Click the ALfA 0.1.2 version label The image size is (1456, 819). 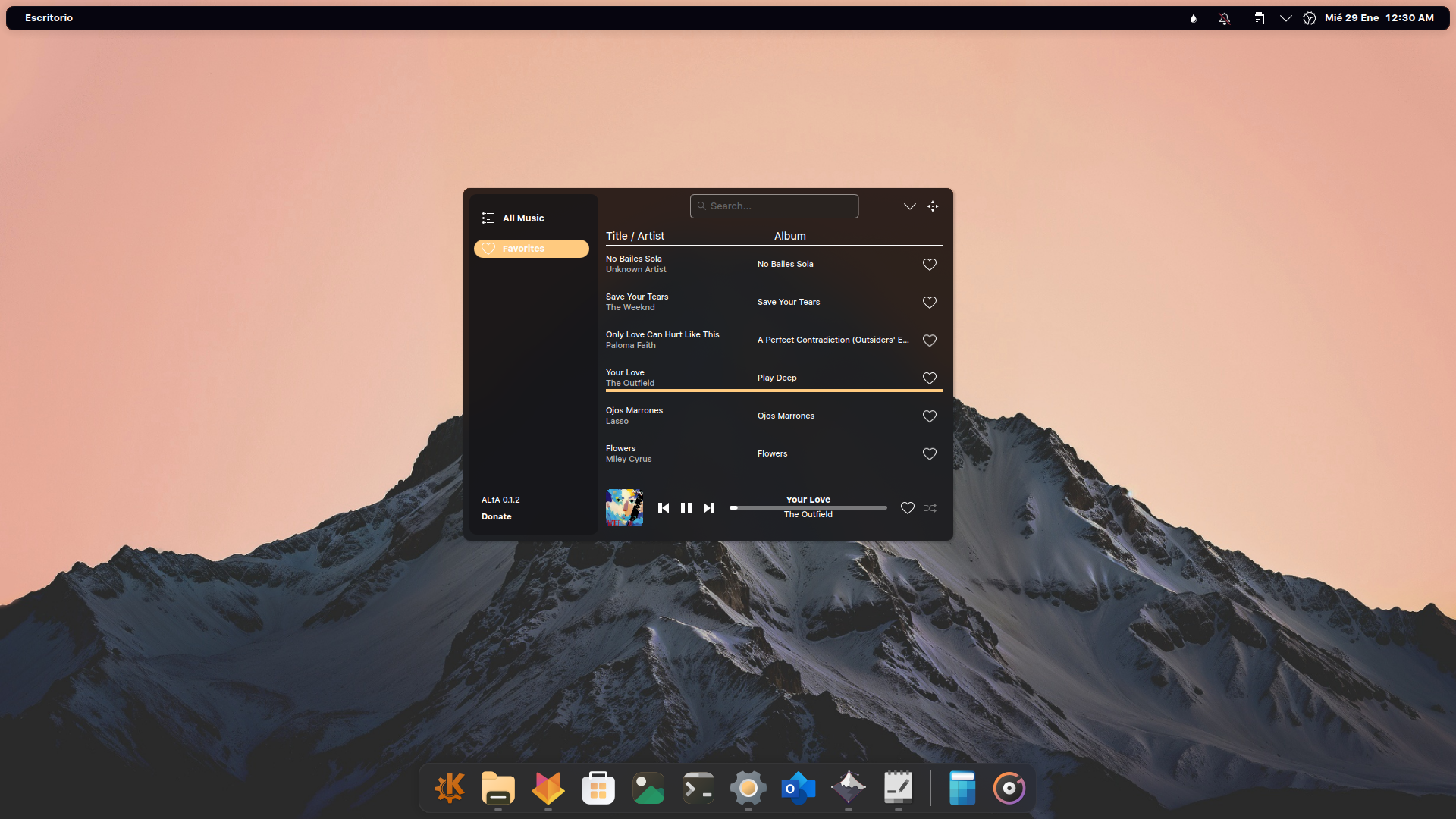(x=500, y=500)
